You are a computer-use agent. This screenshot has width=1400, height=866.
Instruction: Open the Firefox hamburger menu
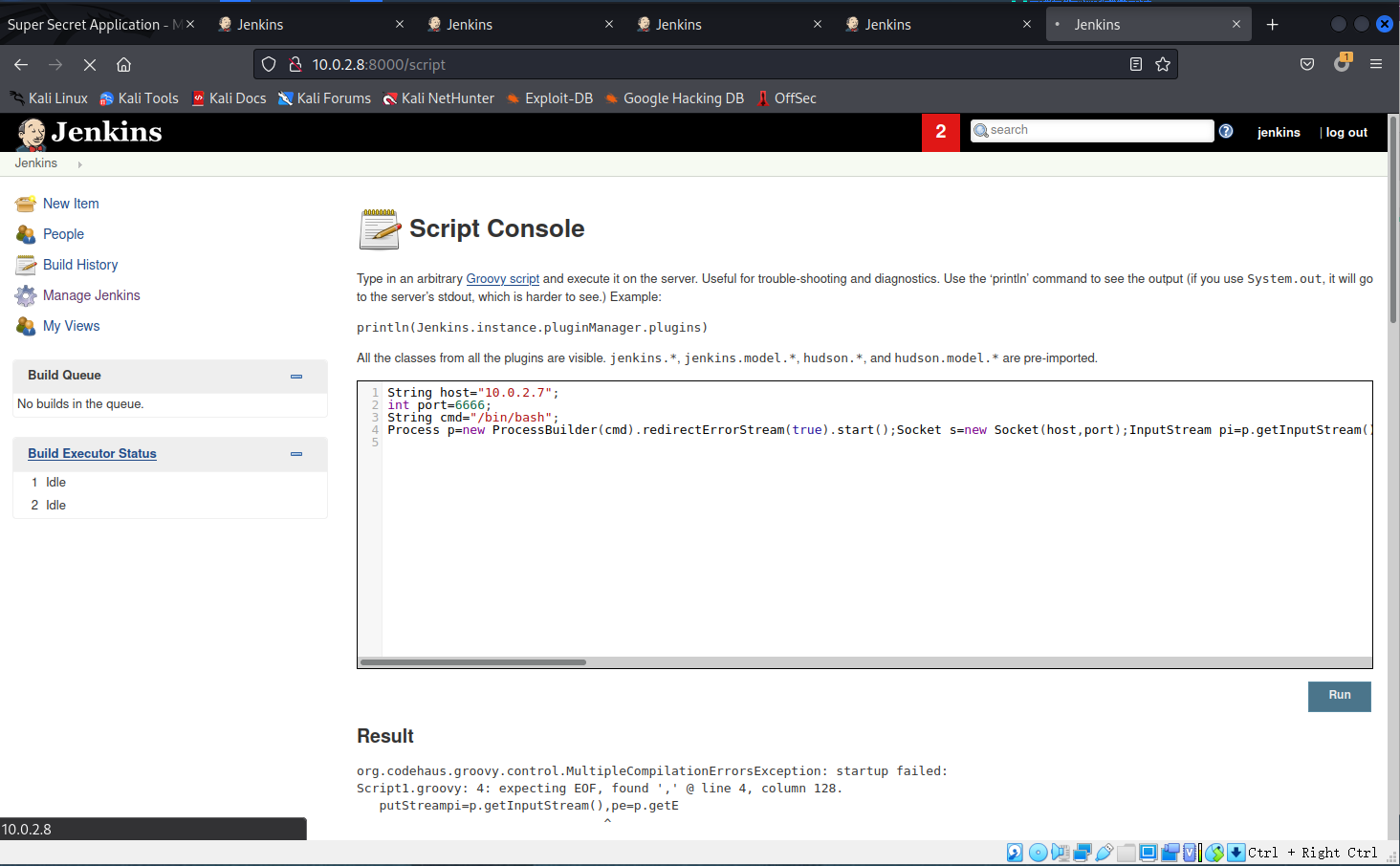[1376, 64]
